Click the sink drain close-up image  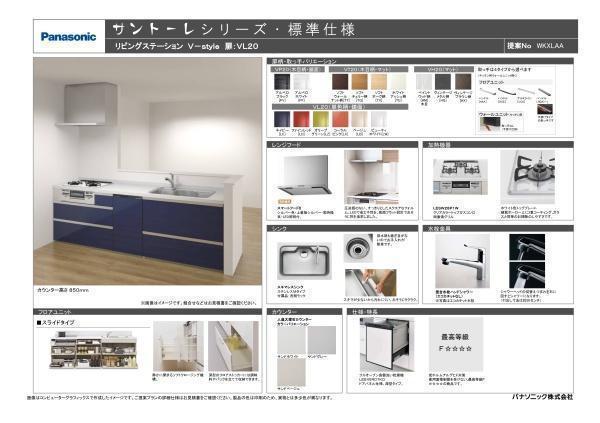(x=359, y=248)
